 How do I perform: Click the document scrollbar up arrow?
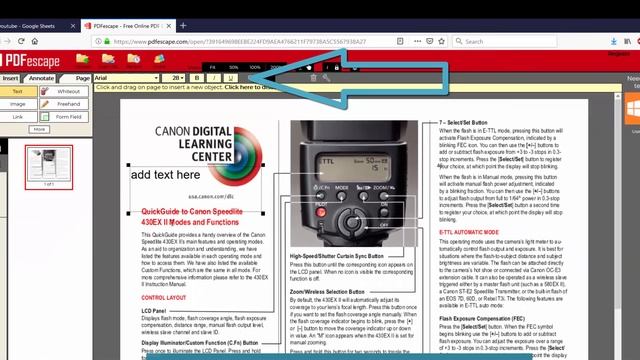click(x=617, y=96)
